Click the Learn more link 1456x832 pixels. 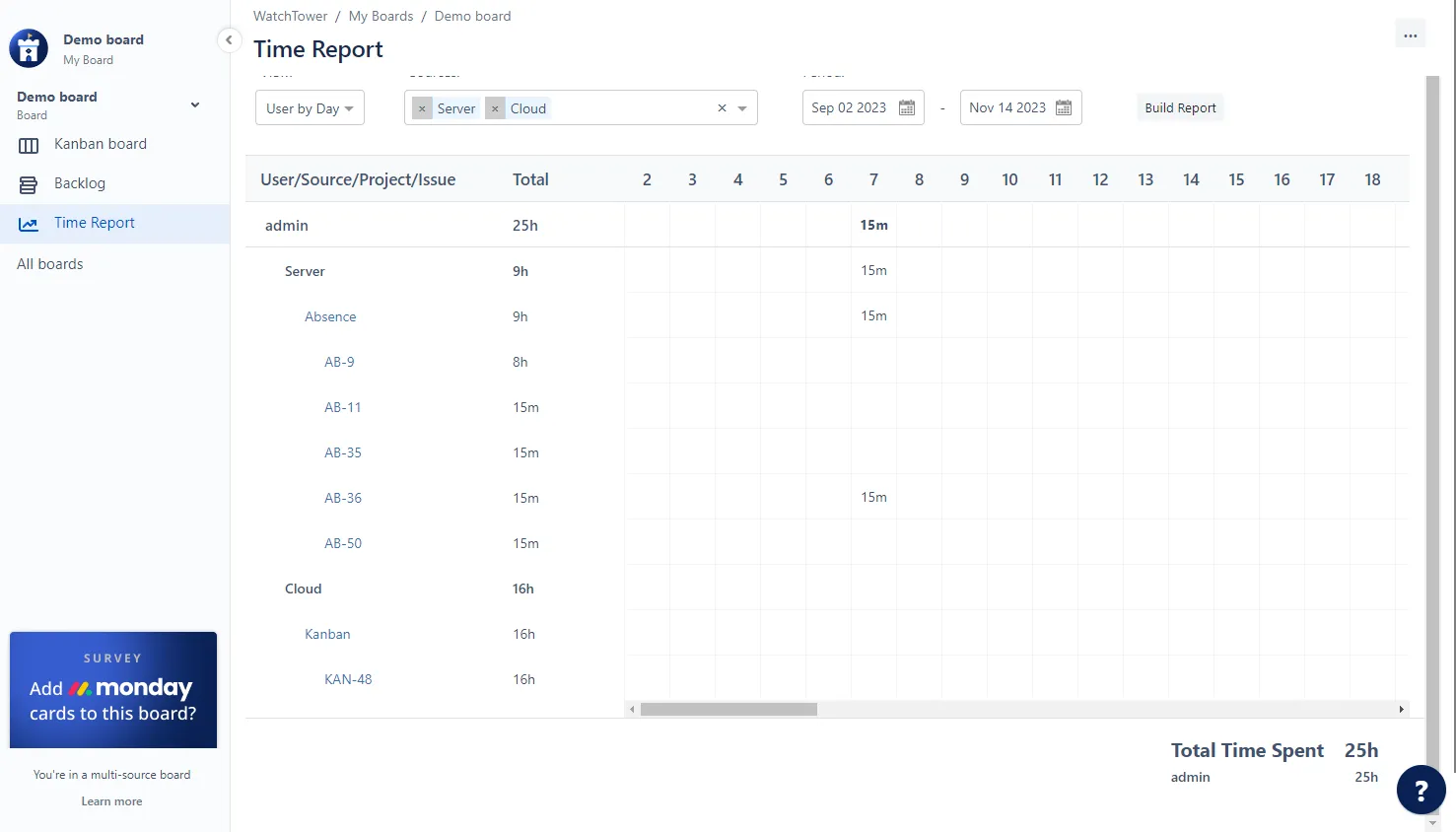[x=111, y=801]
